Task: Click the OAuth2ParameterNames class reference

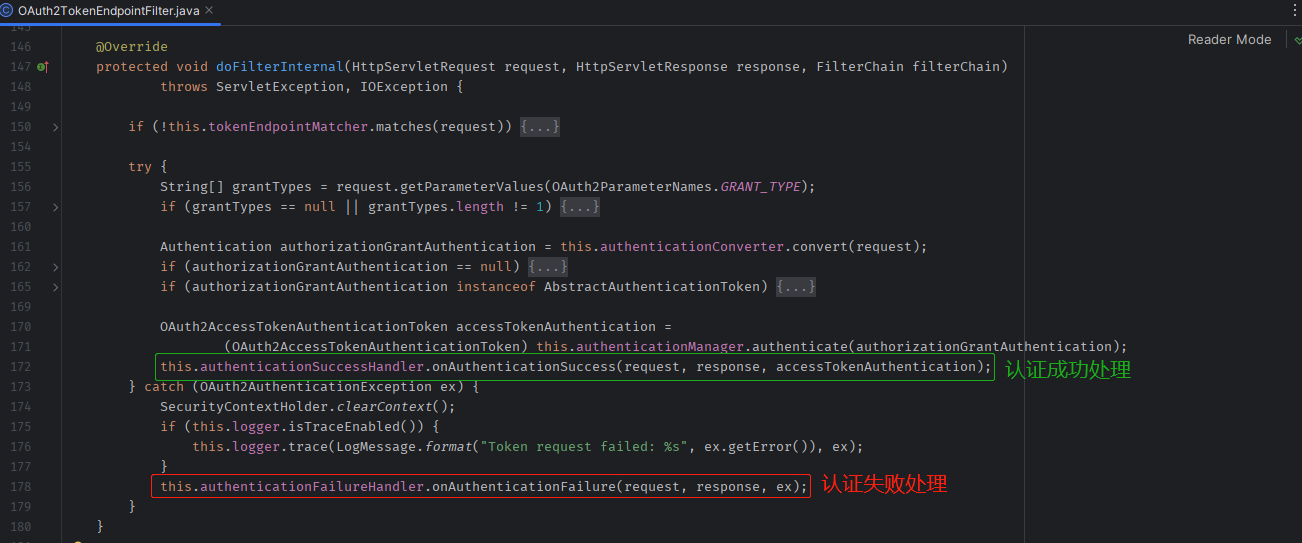Action: click(x=632, y=187)
